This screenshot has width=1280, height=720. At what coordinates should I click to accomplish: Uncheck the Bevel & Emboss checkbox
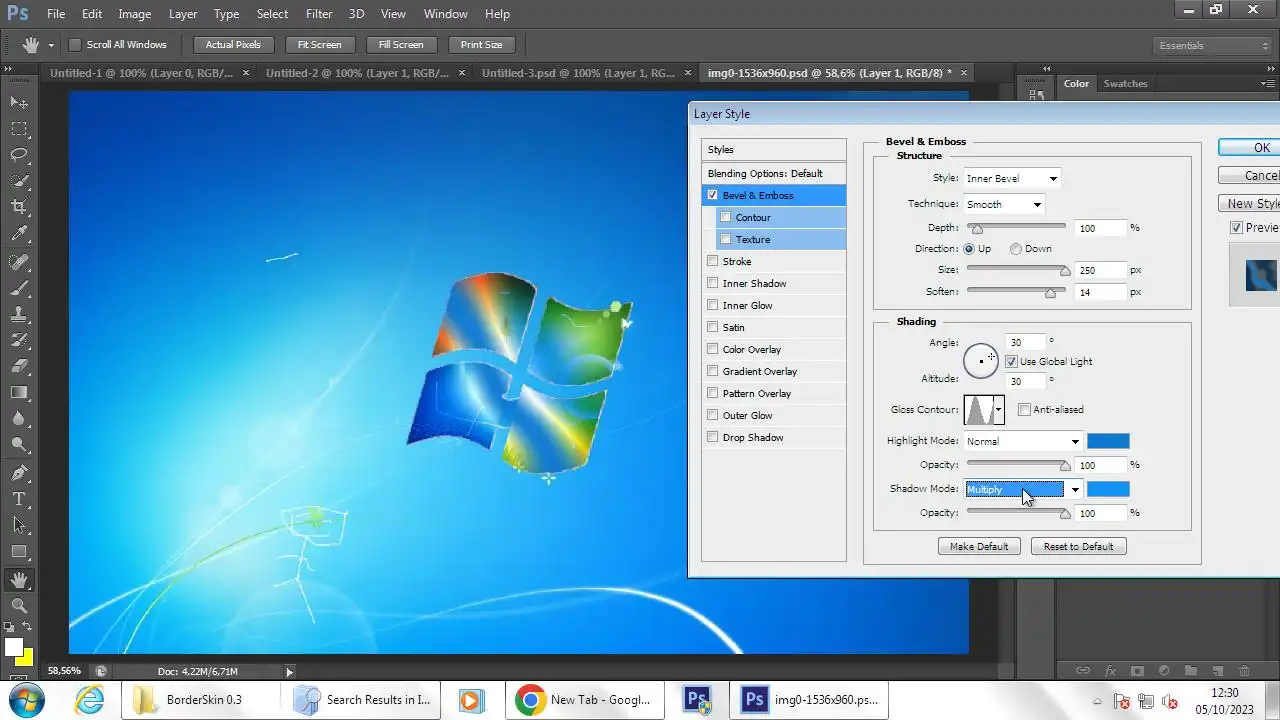712,195
